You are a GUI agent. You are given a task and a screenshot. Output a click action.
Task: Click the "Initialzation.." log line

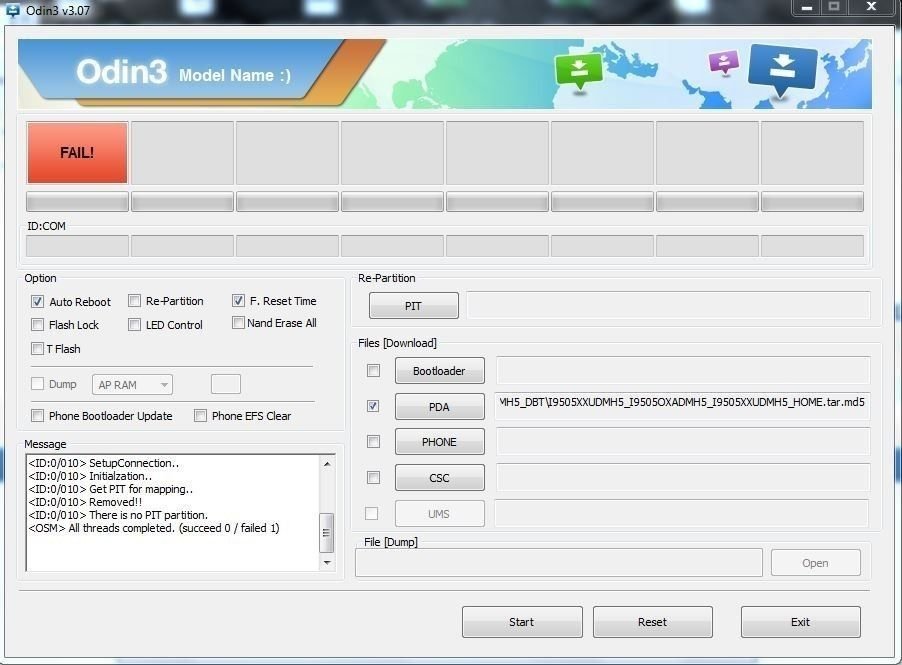tap(90, 476)
